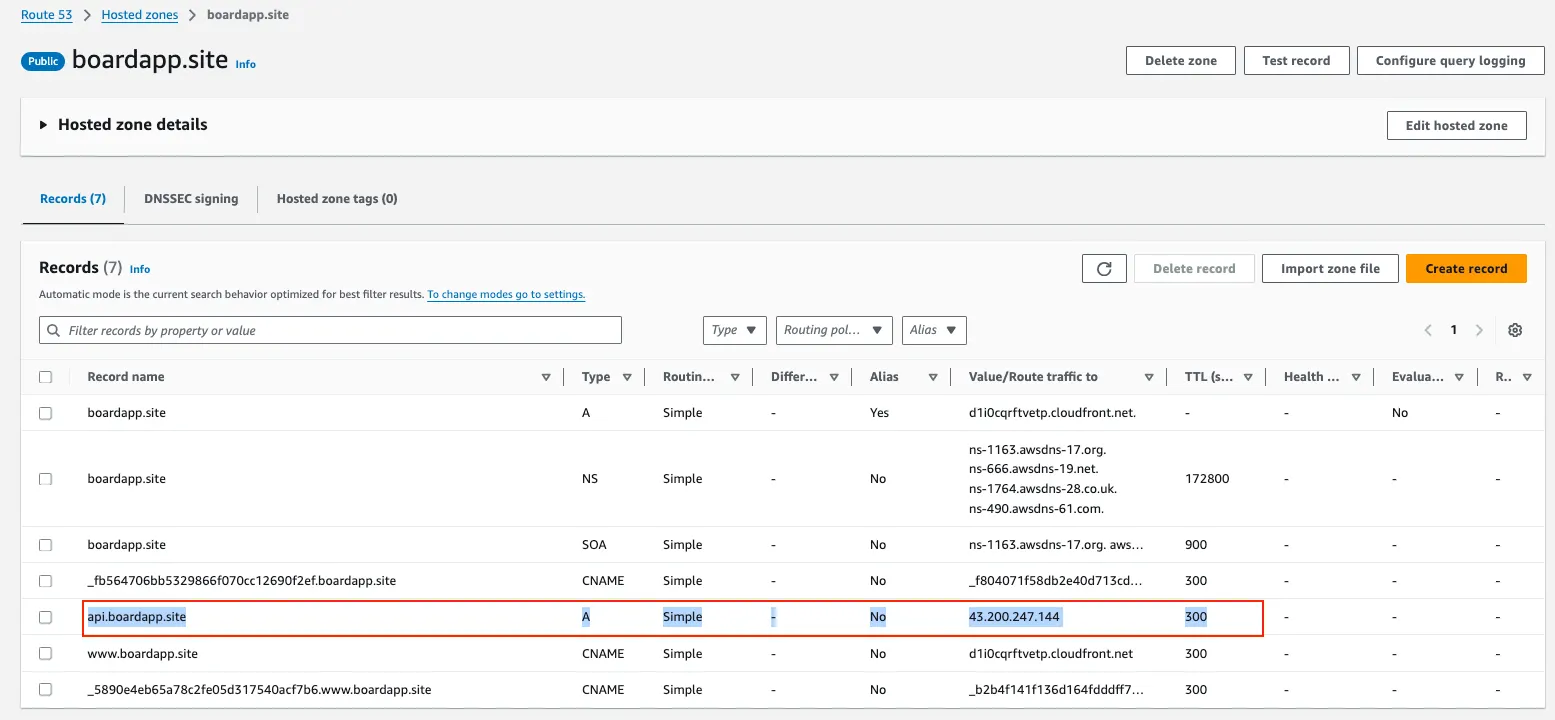This screenshot has height=720, width=1555.
Task: Sort by Record name column arrow
Action: (546, 377)
